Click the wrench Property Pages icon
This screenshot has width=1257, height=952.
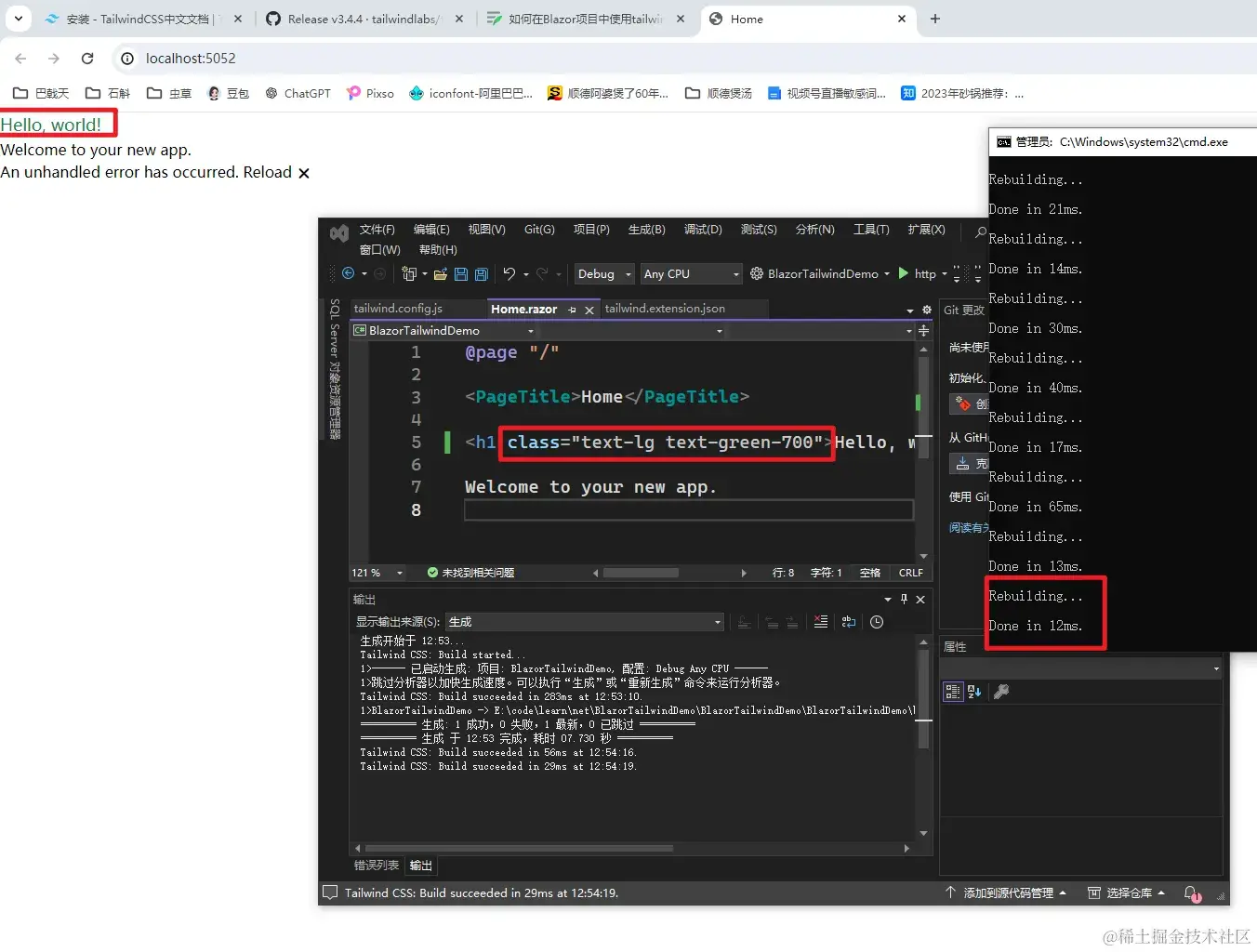click(1001, 691)
